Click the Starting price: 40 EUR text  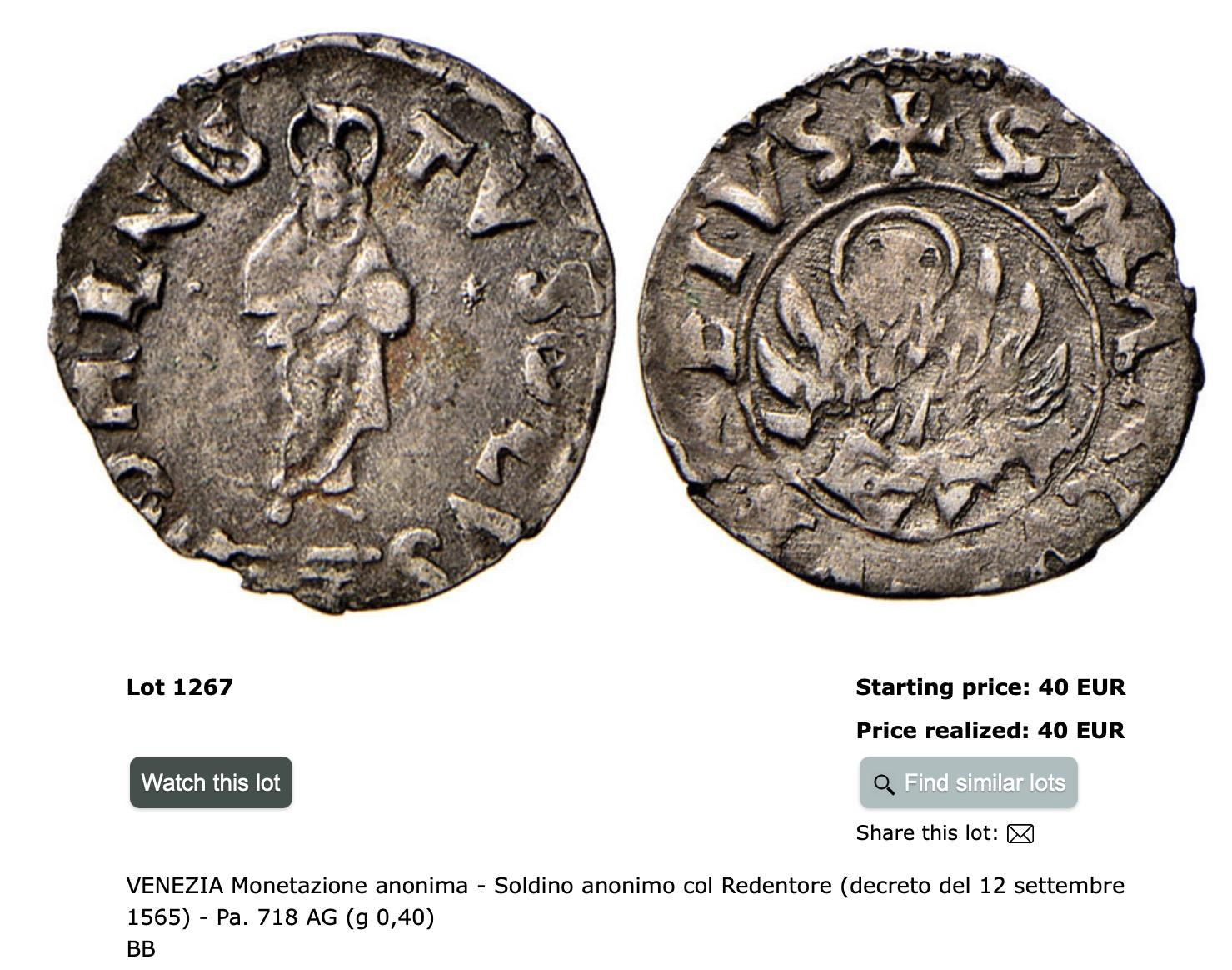click(x=990, y=687)
